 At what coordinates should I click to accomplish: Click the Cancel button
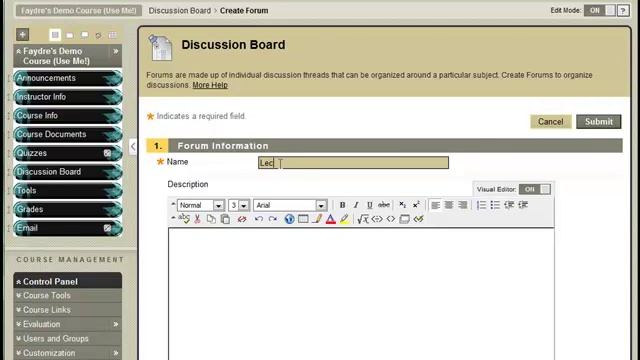551,122
